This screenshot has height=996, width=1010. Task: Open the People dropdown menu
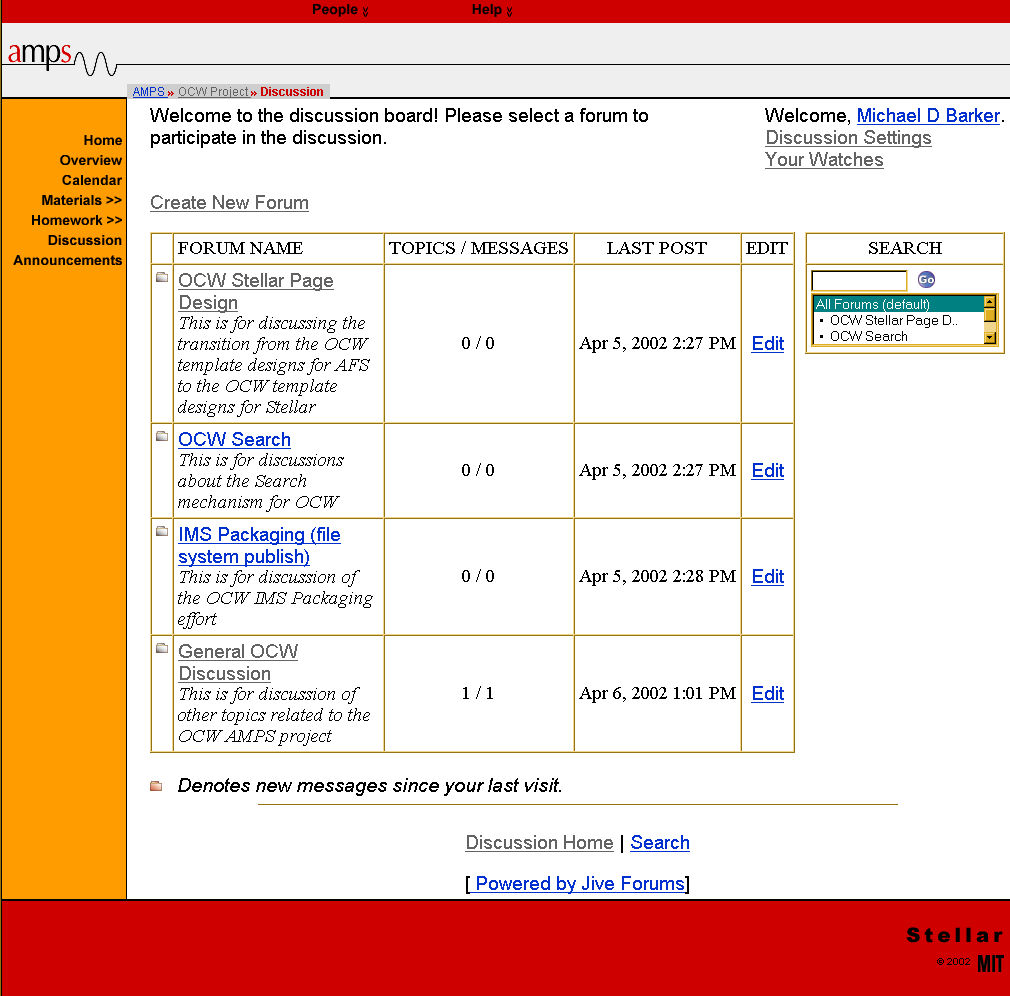(340, 10)
